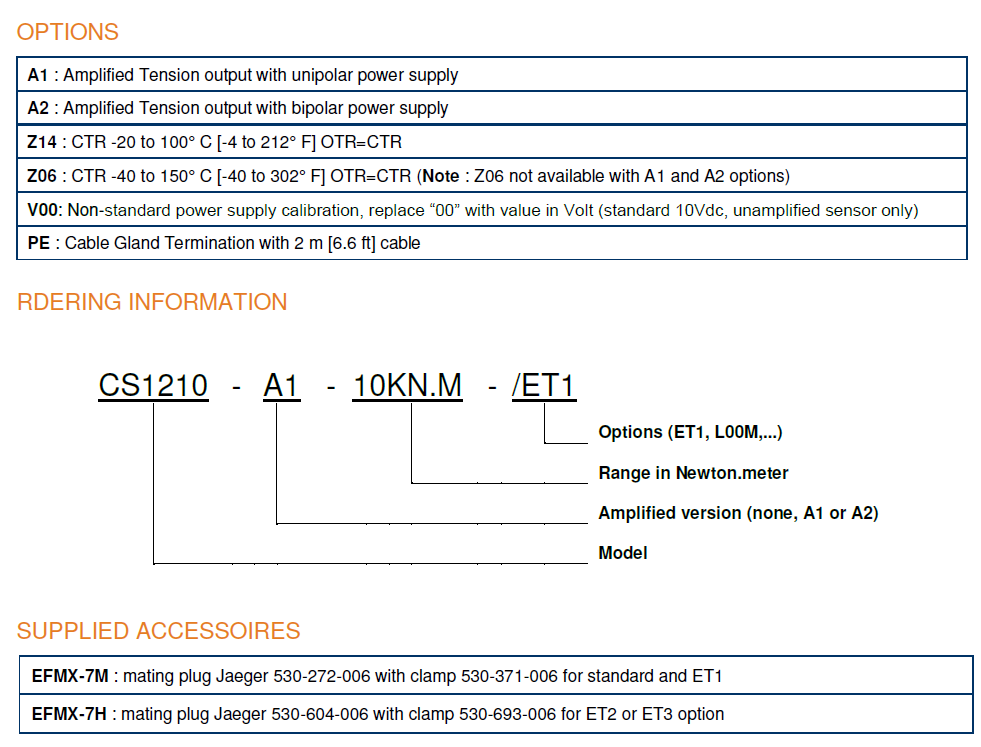This screenshot has width=981, height=747.
Task: Click the OPTIONS section heading
Action: coord(68,32)
